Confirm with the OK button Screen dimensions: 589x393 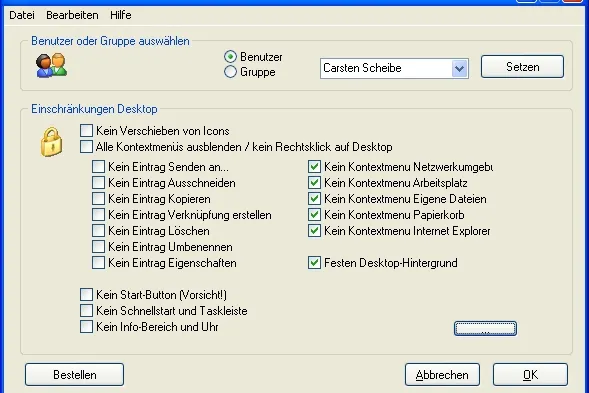click(x=530, y=375)
